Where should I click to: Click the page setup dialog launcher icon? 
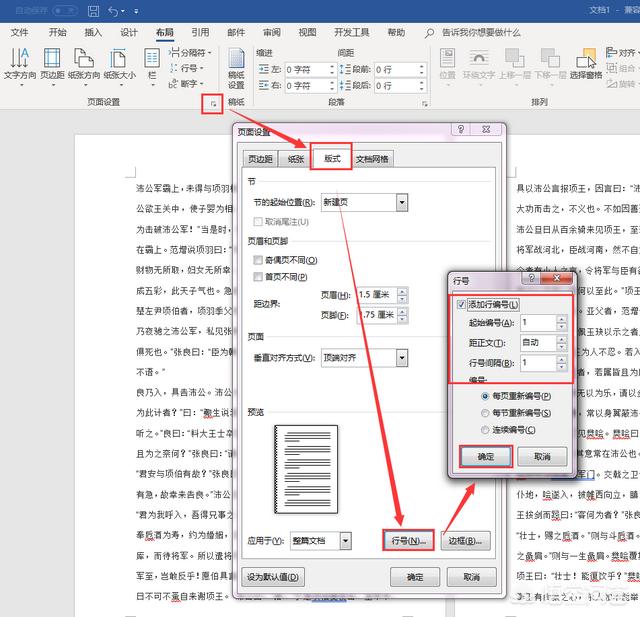point(212,103)
